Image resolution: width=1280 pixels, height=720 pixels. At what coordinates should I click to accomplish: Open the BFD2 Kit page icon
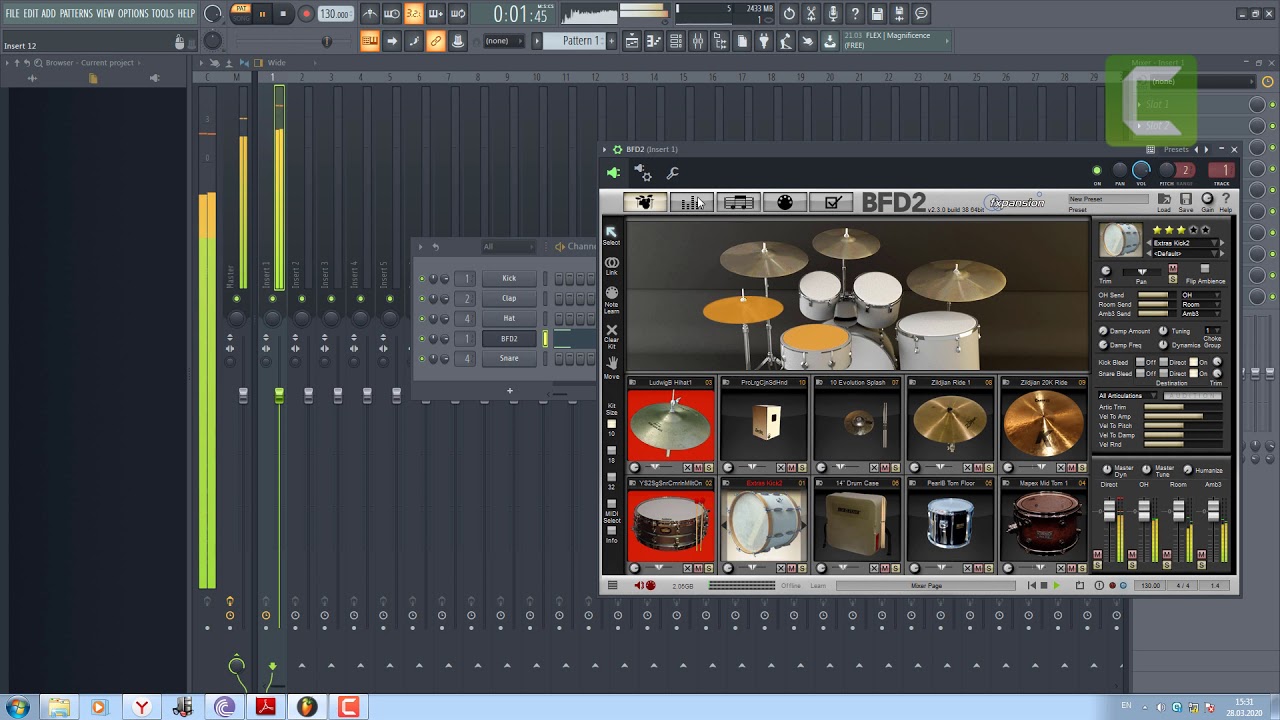pos(644,202)
